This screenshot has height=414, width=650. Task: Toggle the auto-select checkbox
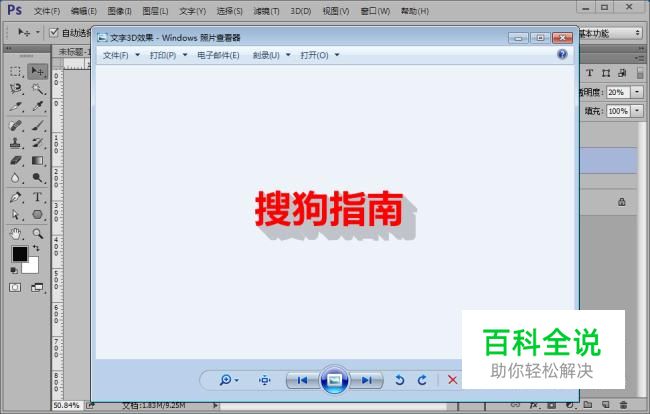click(53, 32)
